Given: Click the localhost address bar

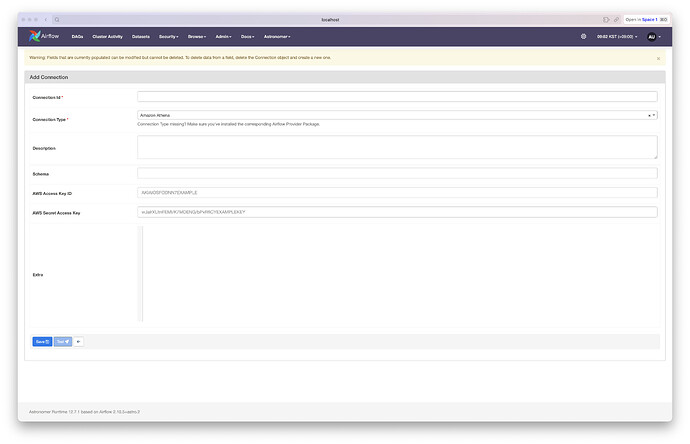Looking at the screenshot, I should (x=330, y=20).
